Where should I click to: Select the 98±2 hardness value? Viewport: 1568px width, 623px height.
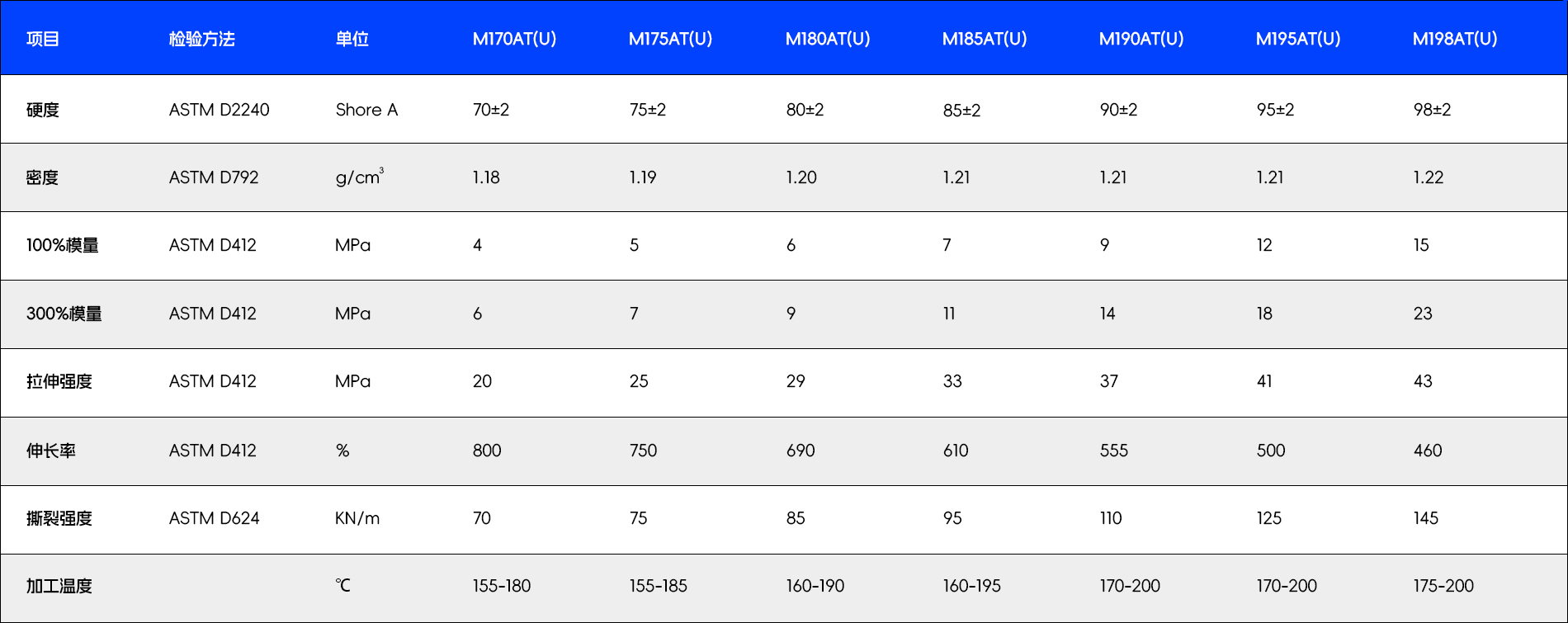pyautogui.click(x=1432, y=110)
